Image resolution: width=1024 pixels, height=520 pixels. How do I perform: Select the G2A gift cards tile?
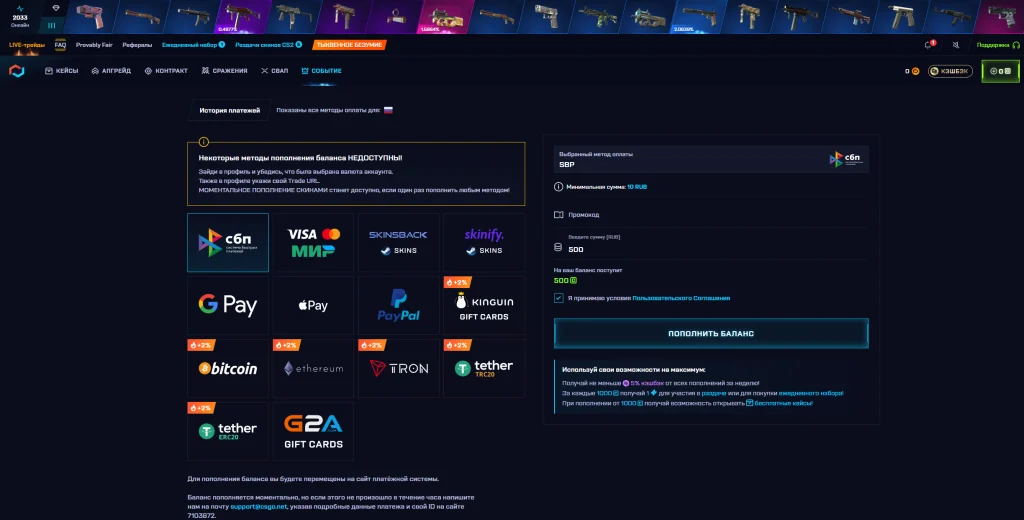click(x=313, y=431)
